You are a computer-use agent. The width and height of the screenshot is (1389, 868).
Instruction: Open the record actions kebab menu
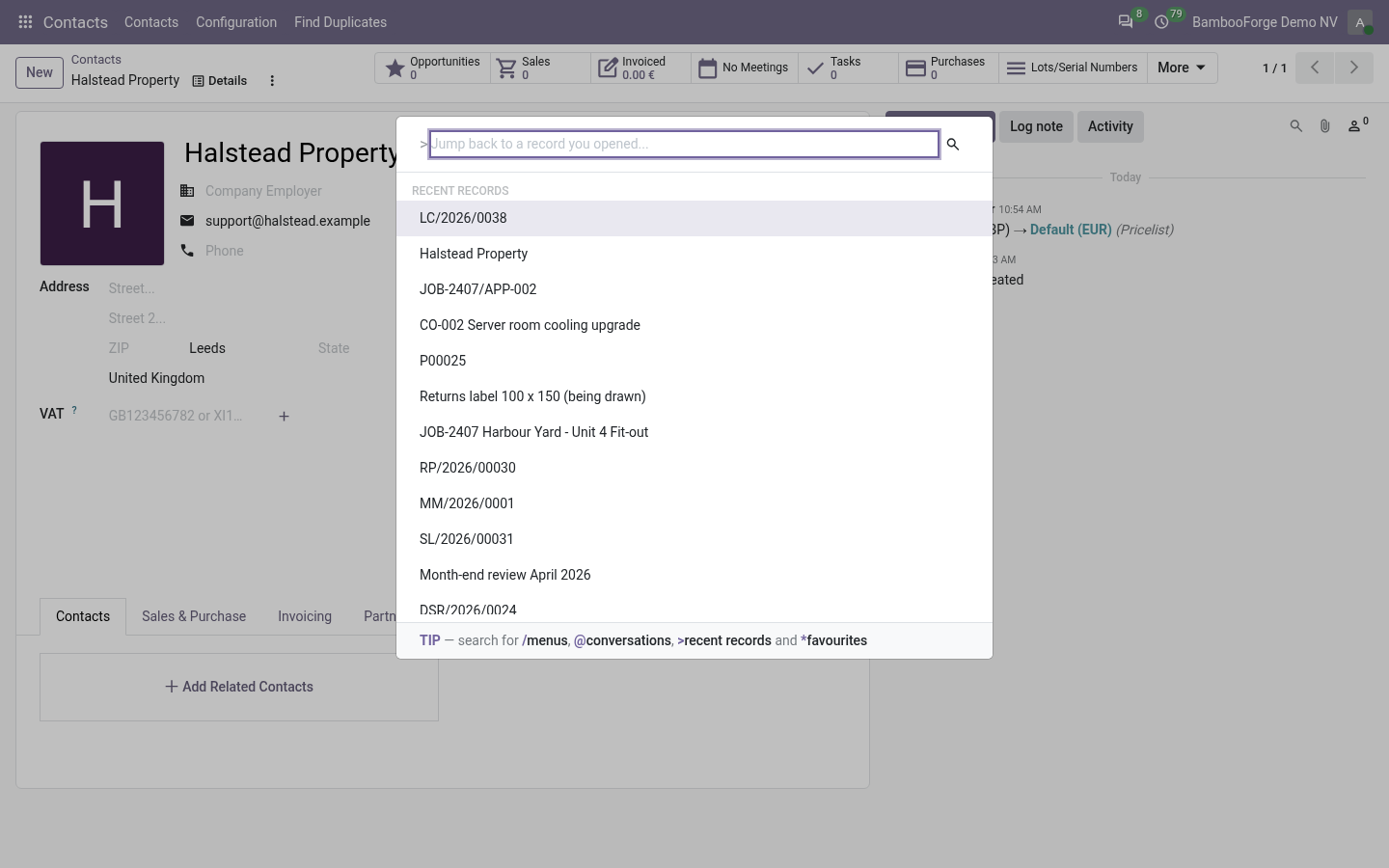[x=272, y=81]
